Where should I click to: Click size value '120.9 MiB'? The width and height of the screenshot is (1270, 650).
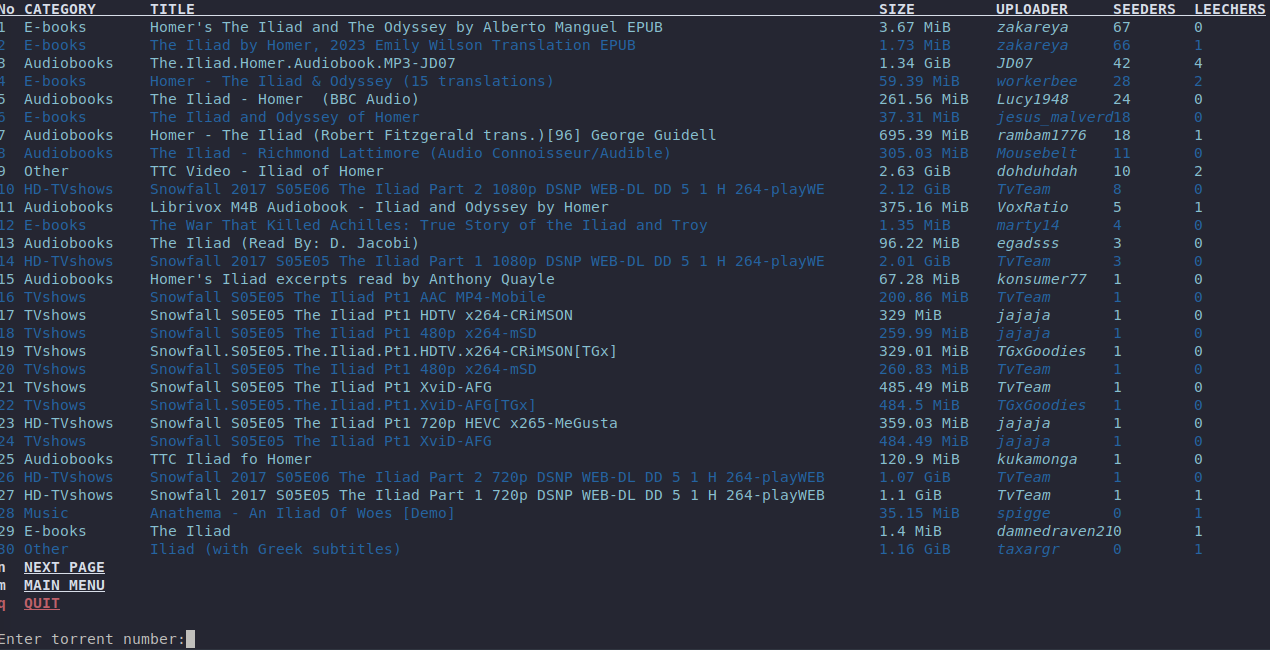tap(919, 459)
